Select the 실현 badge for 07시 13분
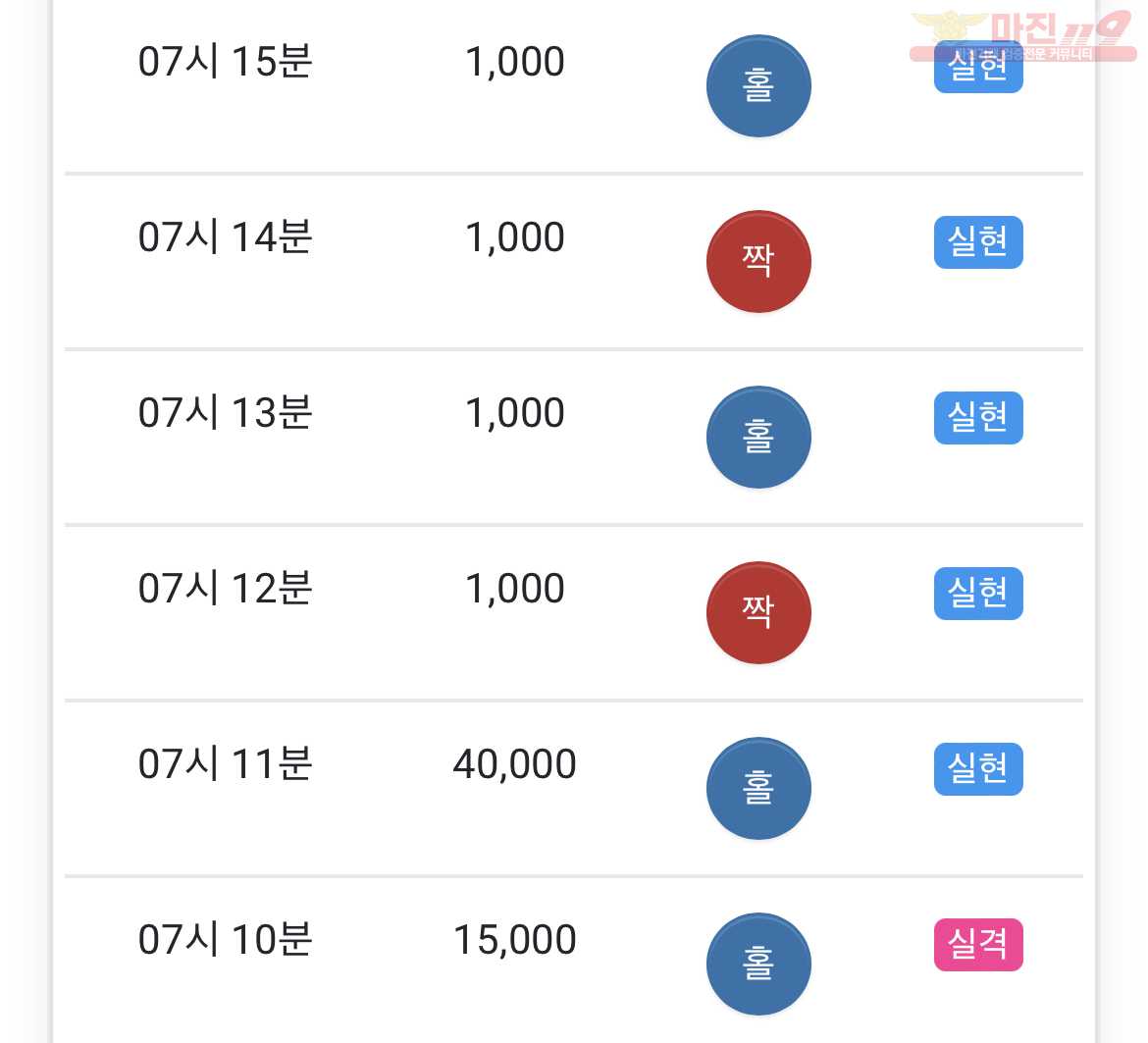Image resolution: width=1148 pixels, height=1043 pixels. [x=978, y=418]
